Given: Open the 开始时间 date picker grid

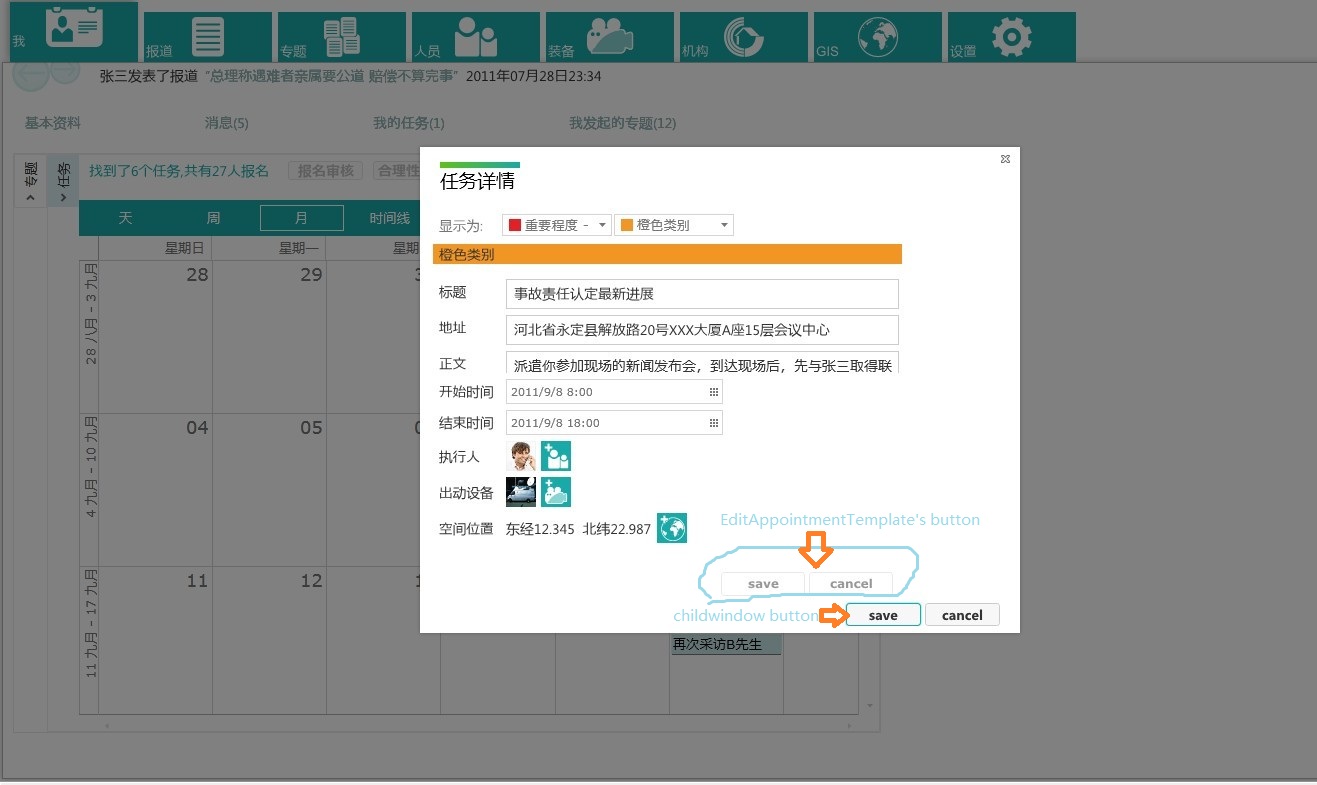Looking at the screenshot, I should click(714, 393).
